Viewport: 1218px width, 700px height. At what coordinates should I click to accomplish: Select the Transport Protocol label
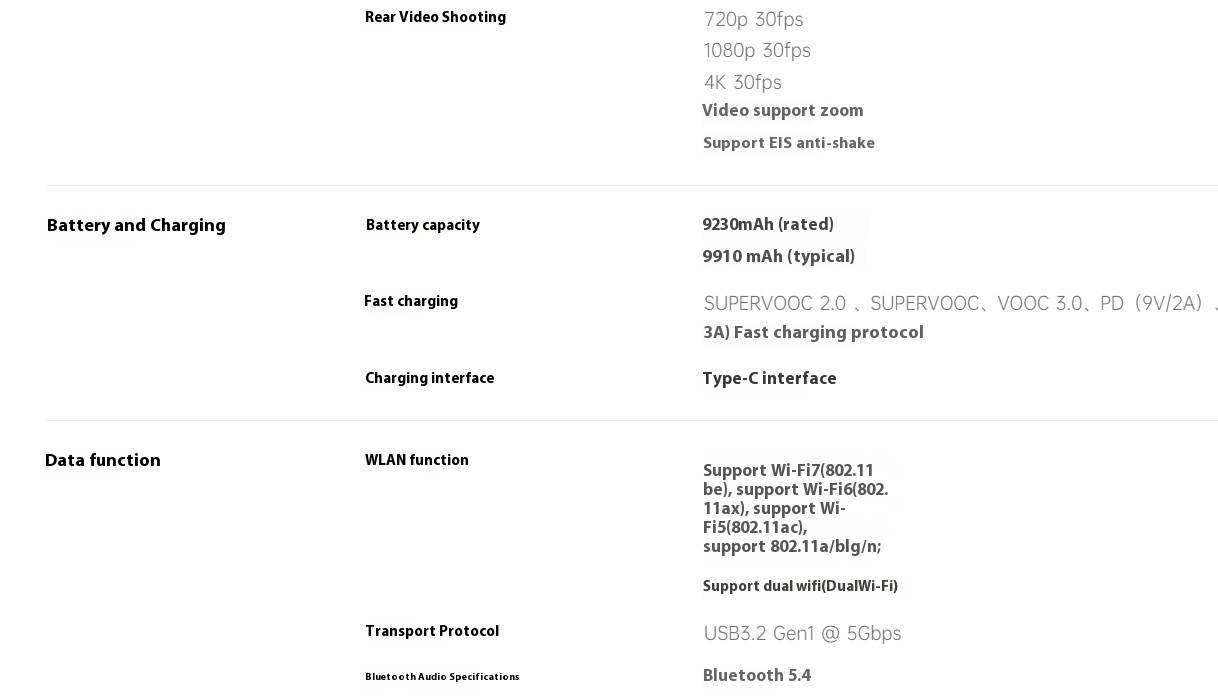[x=432, y=631]
